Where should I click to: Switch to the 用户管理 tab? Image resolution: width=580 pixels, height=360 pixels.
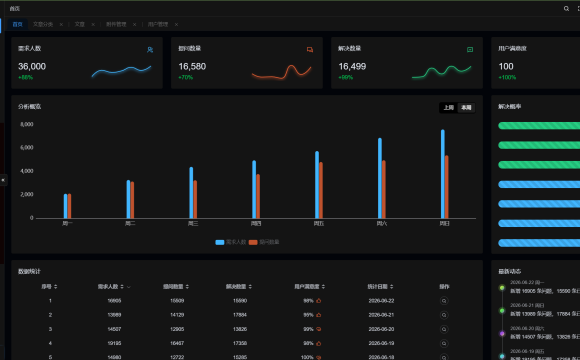coord(158,24)
